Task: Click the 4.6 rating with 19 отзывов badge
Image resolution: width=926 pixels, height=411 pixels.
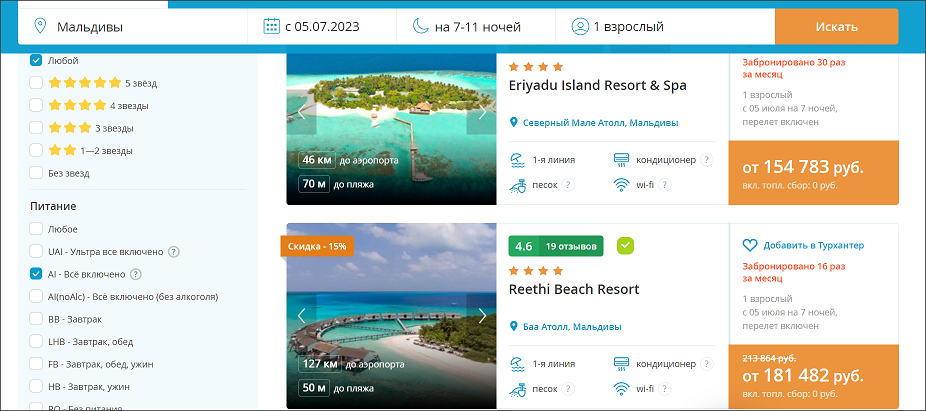Action: point(555,246)
